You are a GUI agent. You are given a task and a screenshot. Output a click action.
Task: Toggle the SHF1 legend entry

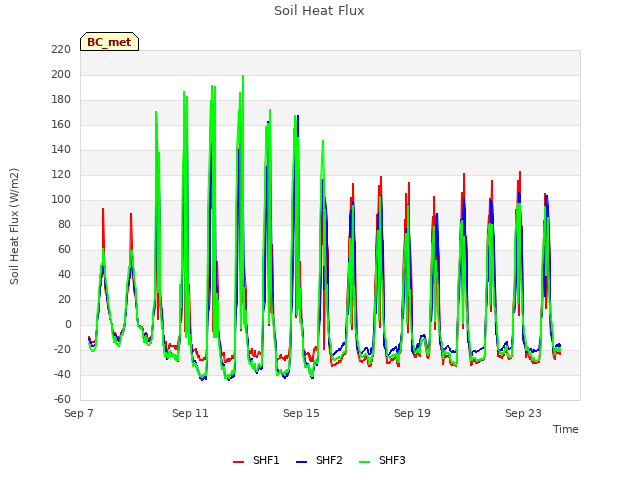coord(256,460)
